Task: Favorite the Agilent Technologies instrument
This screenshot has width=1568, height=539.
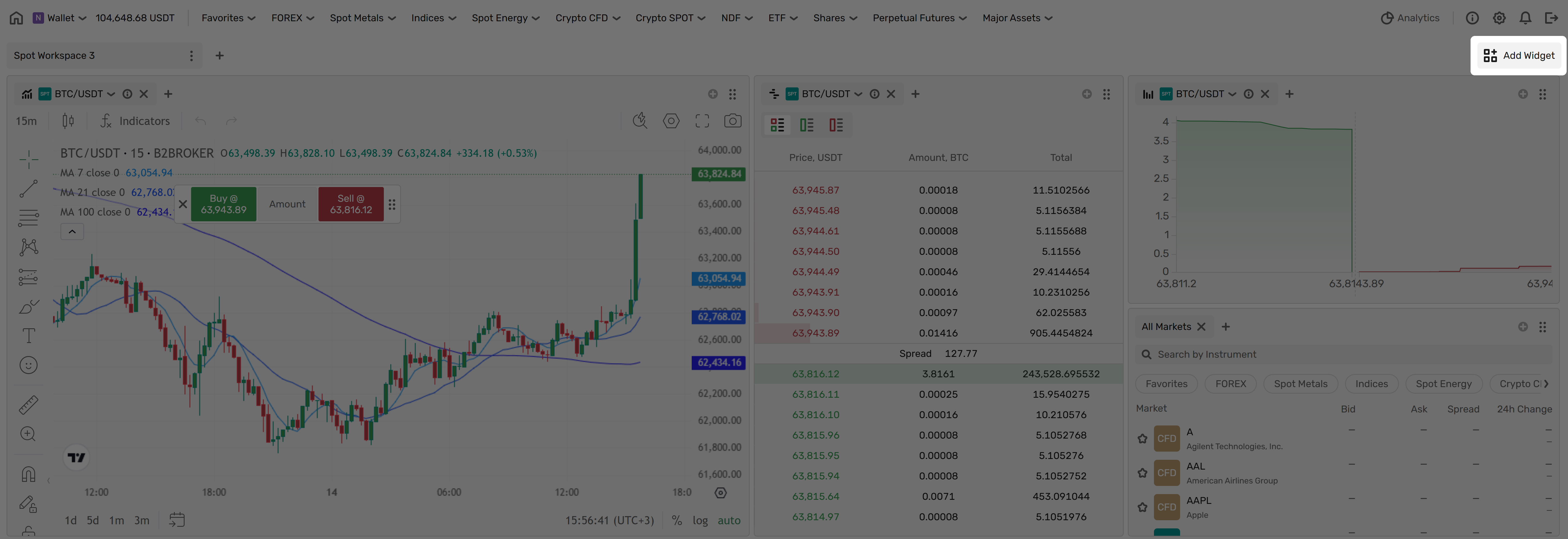Action: (1143, 439)
